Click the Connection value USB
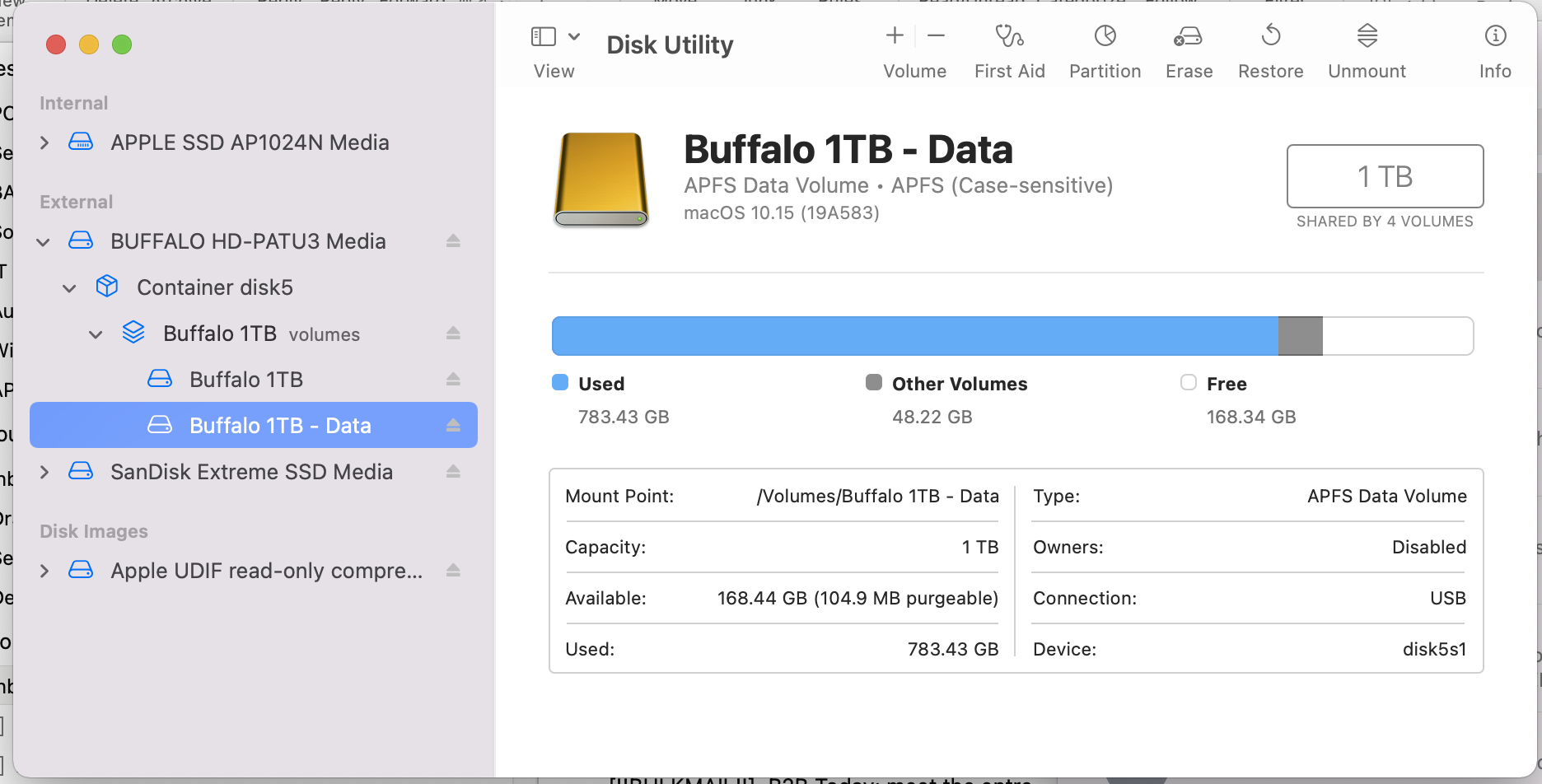 pyautogui.click(x=1448, y=598)
